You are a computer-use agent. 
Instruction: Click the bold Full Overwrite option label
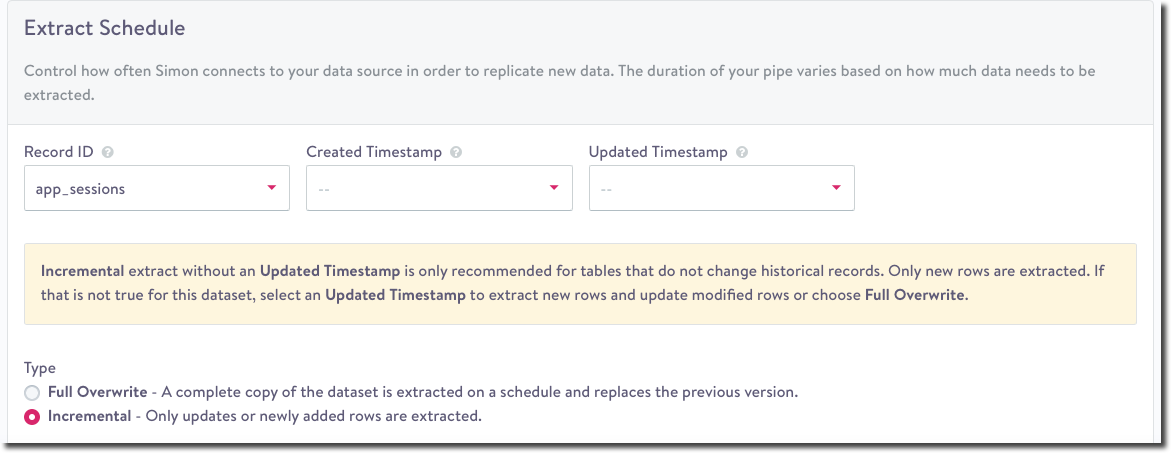click(x=97, y=392)
